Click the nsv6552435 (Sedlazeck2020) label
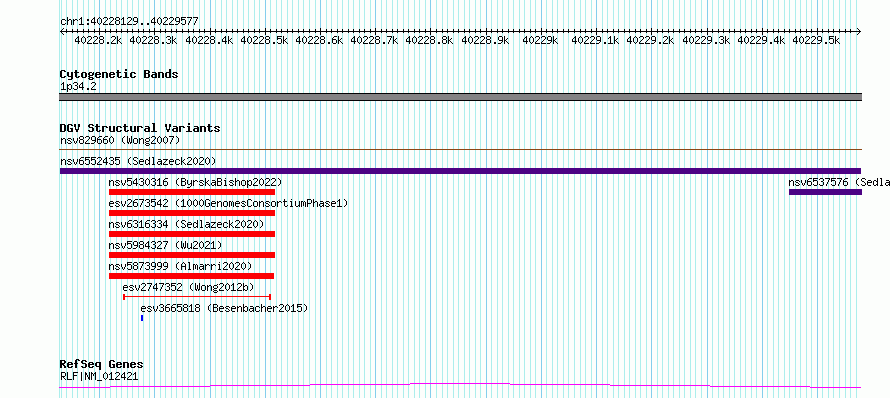890x398 pixels. pos(138,161)
